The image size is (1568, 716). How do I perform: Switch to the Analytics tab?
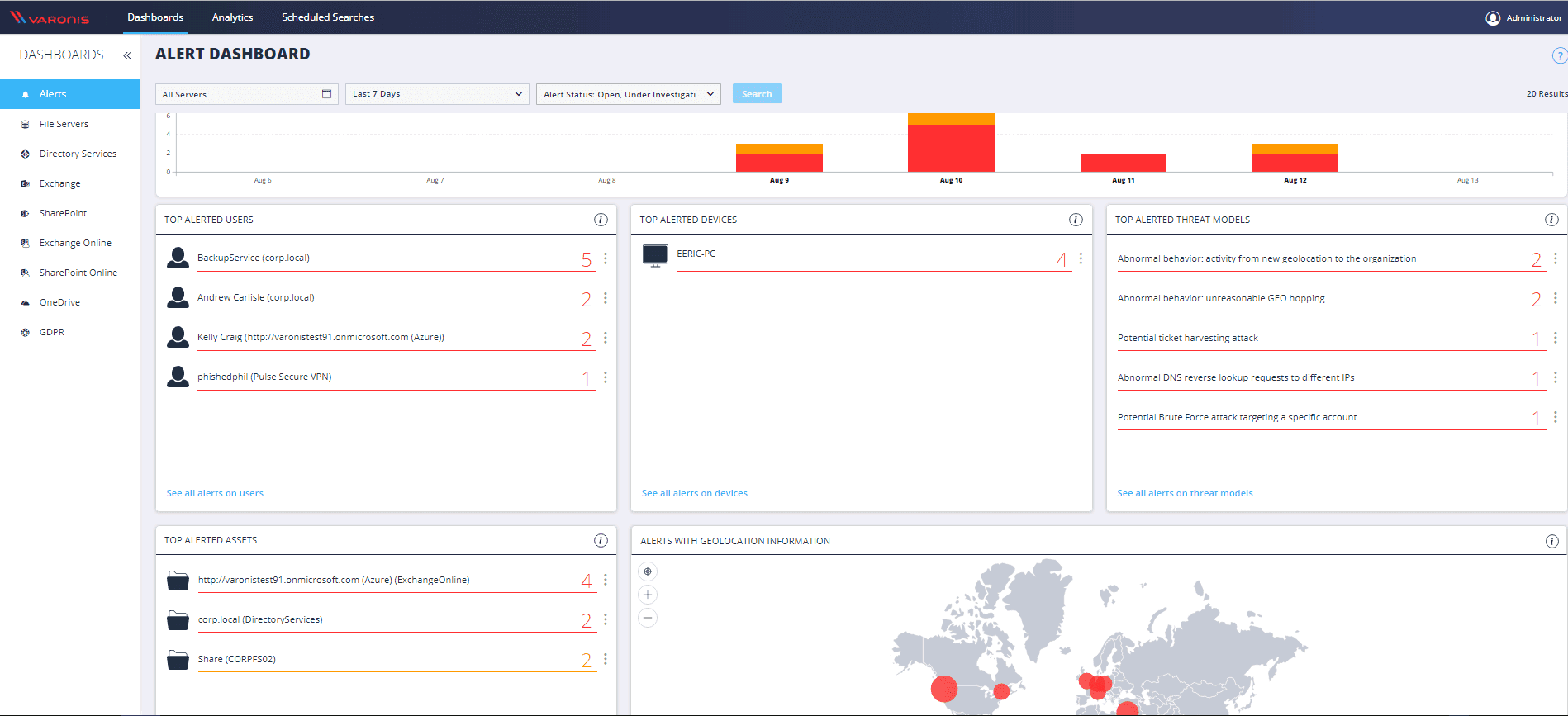(232, 17)
